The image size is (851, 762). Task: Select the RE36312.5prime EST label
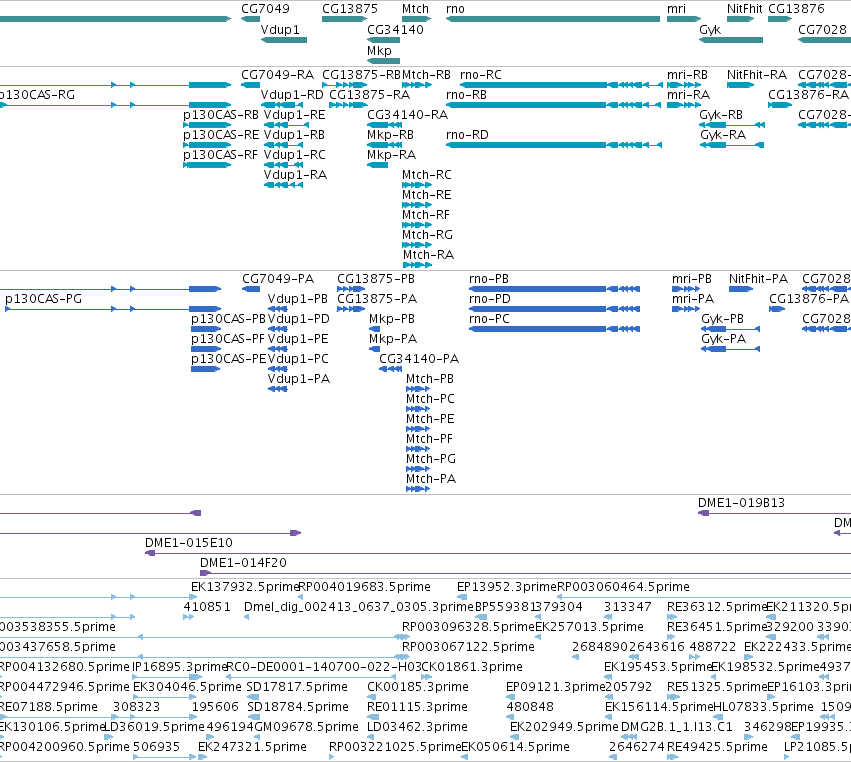pos(716,606)
